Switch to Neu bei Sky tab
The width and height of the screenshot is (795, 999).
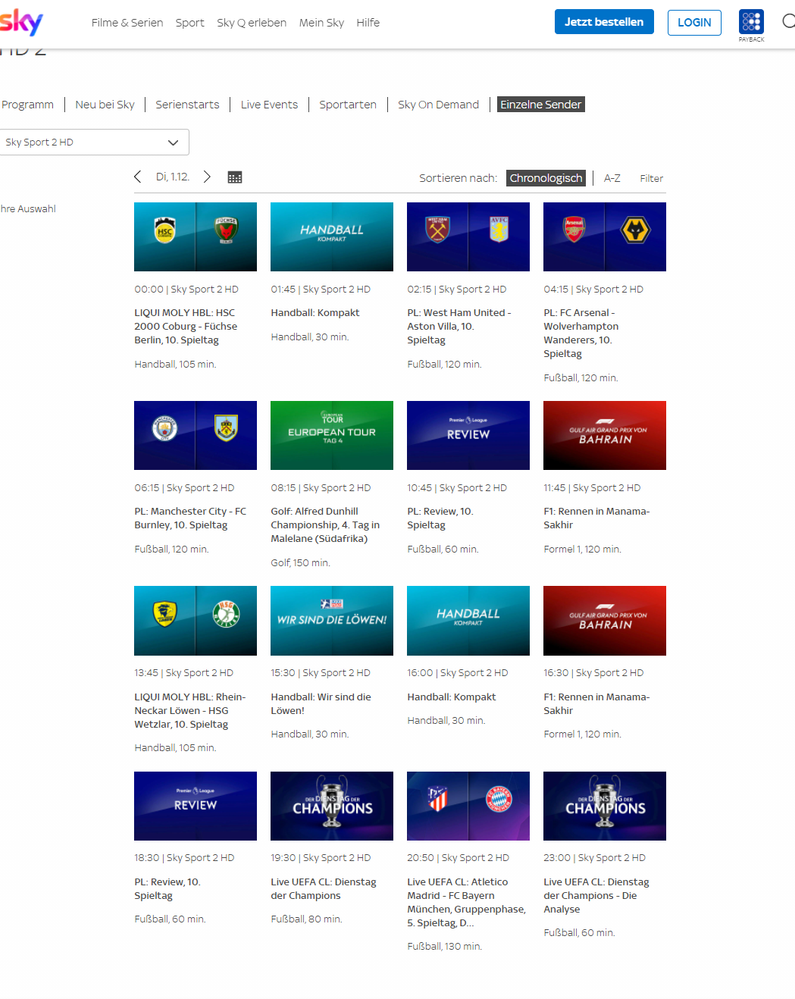pos(104,104)
